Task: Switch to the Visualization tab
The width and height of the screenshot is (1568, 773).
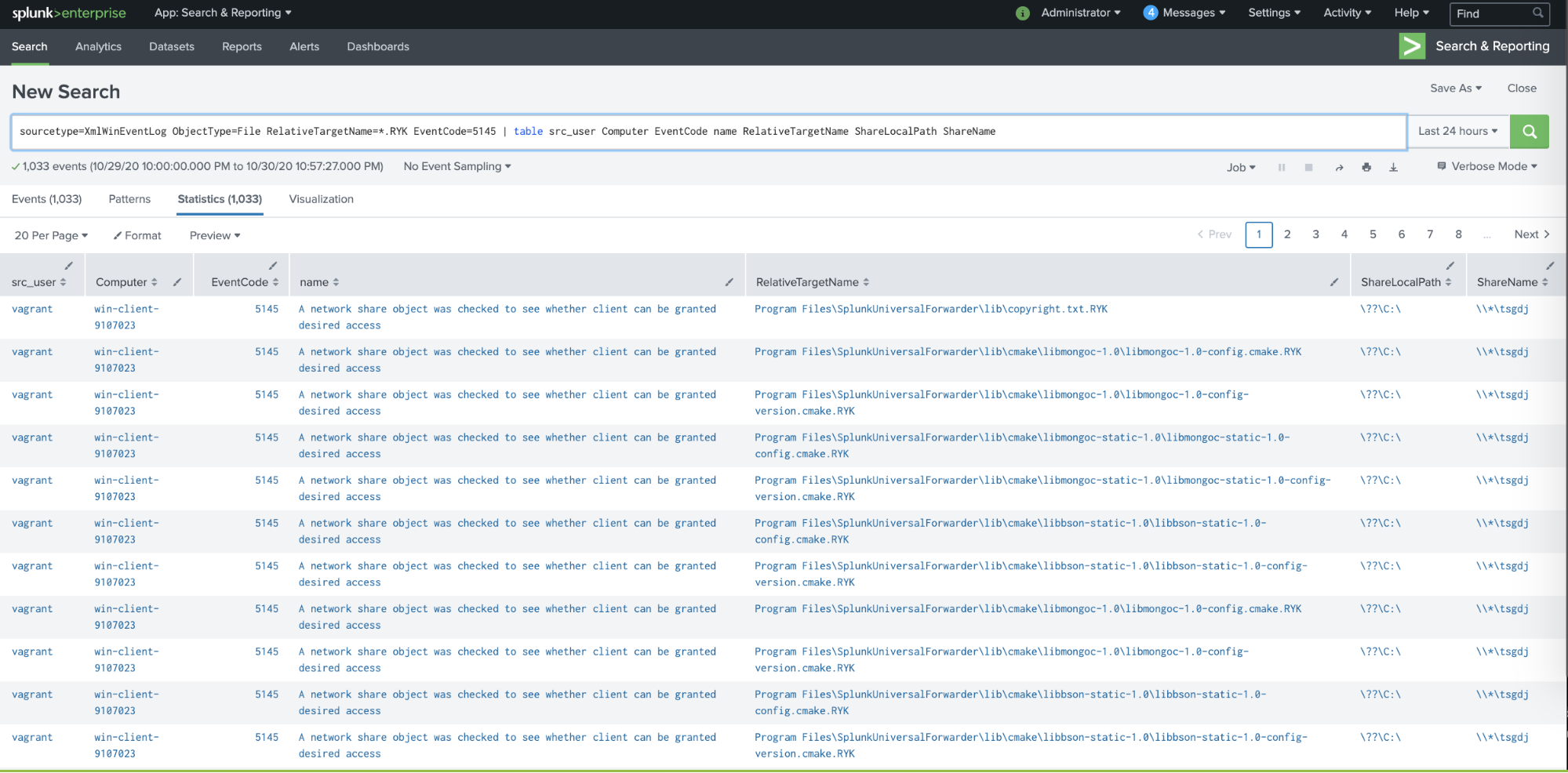Action: tap(322, 199)
